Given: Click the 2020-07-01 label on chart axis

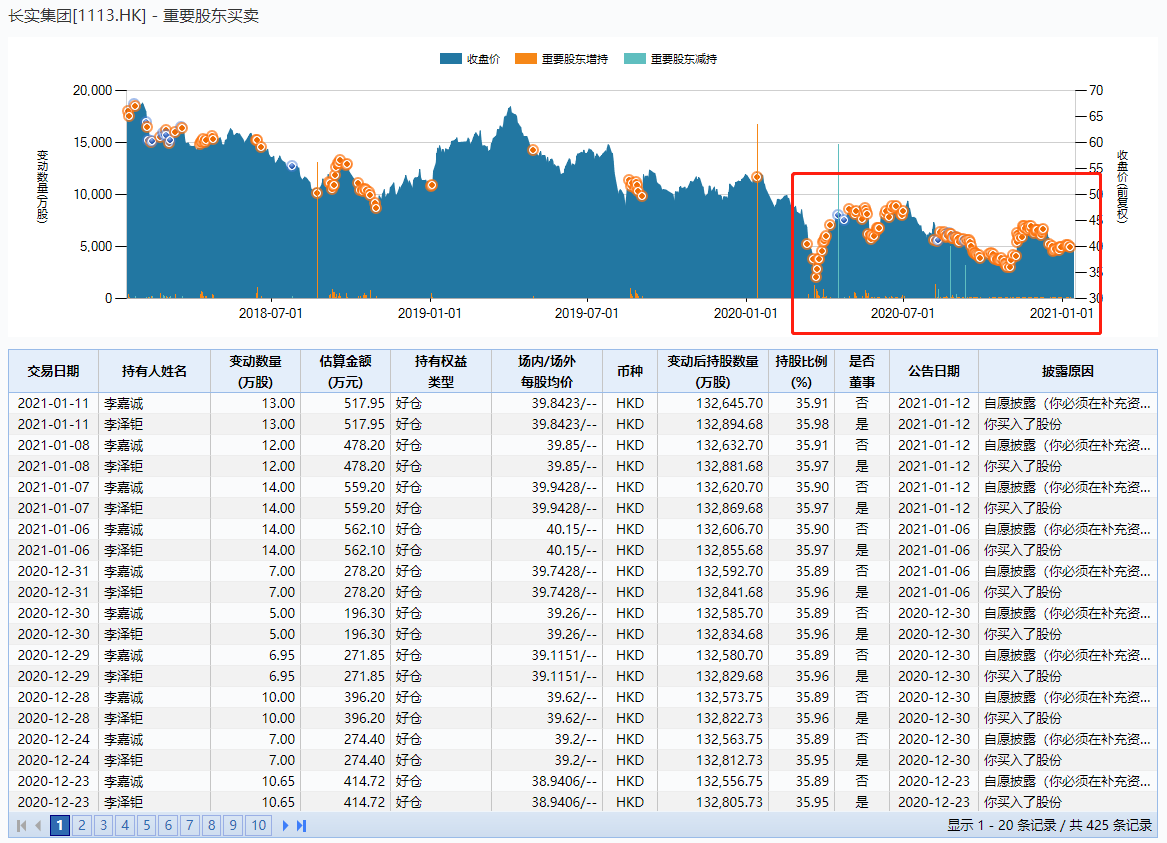Looking at the screenshot, I should 902,313.
